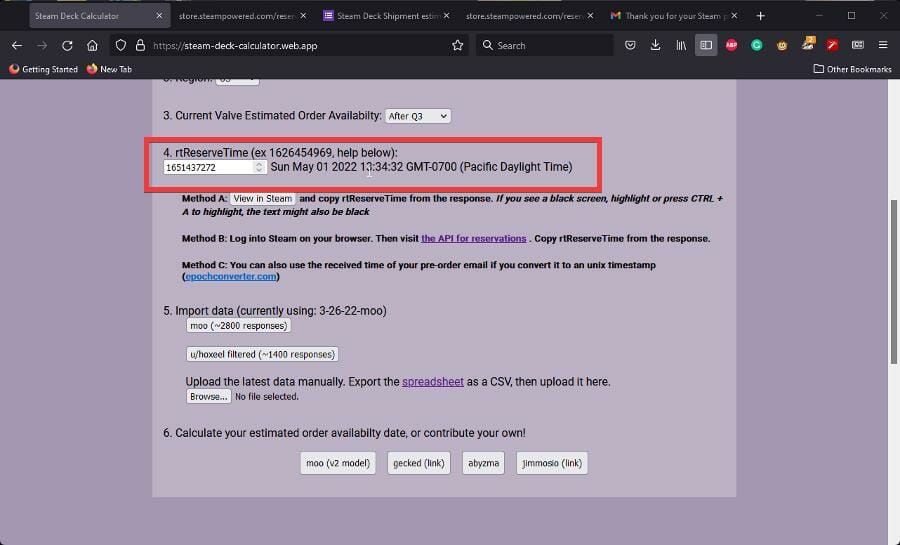Open the shield tracking protection icon

point(121,45)
